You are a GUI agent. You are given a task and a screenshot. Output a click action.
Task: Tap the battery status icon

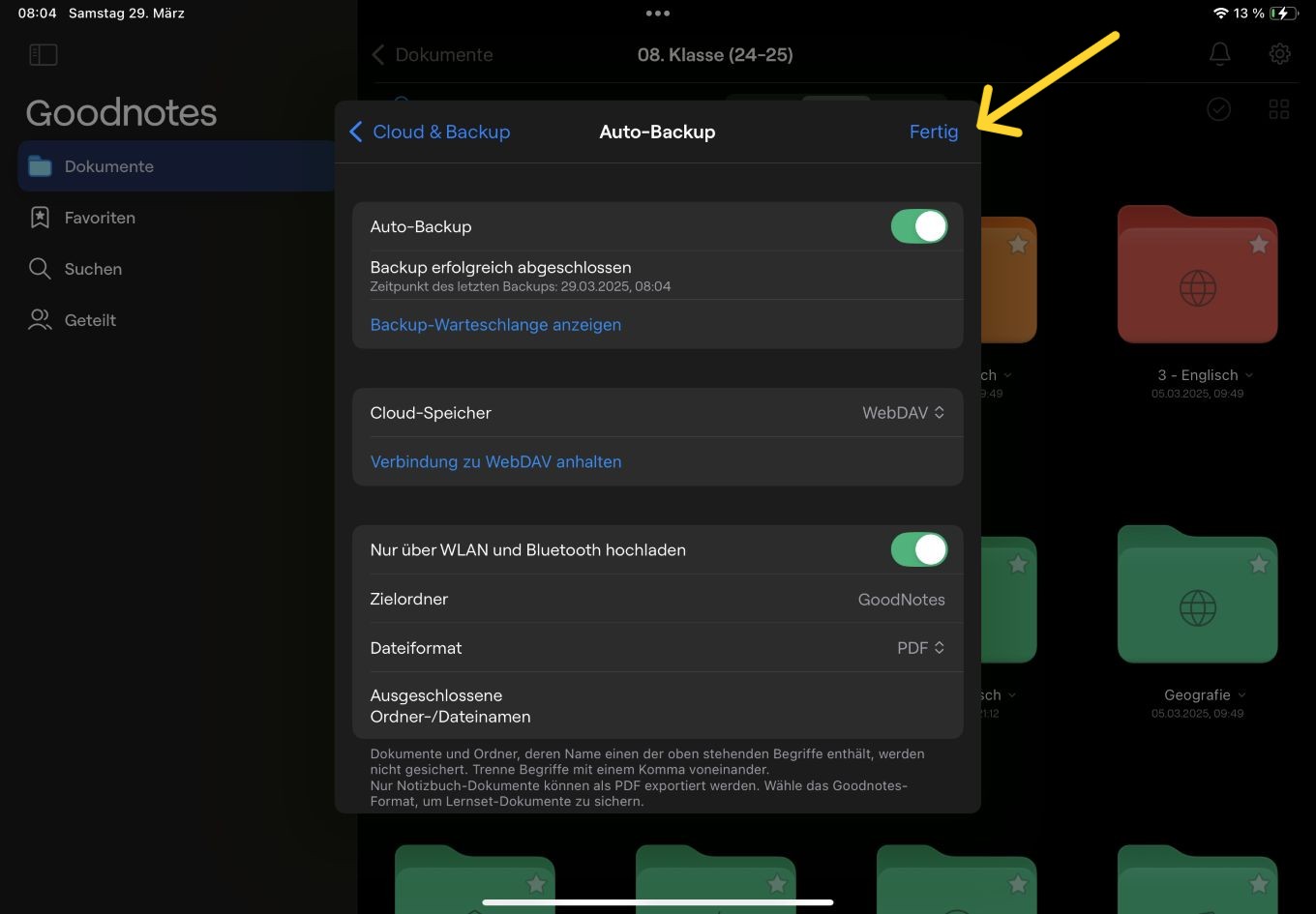[x=1284, y=14]
